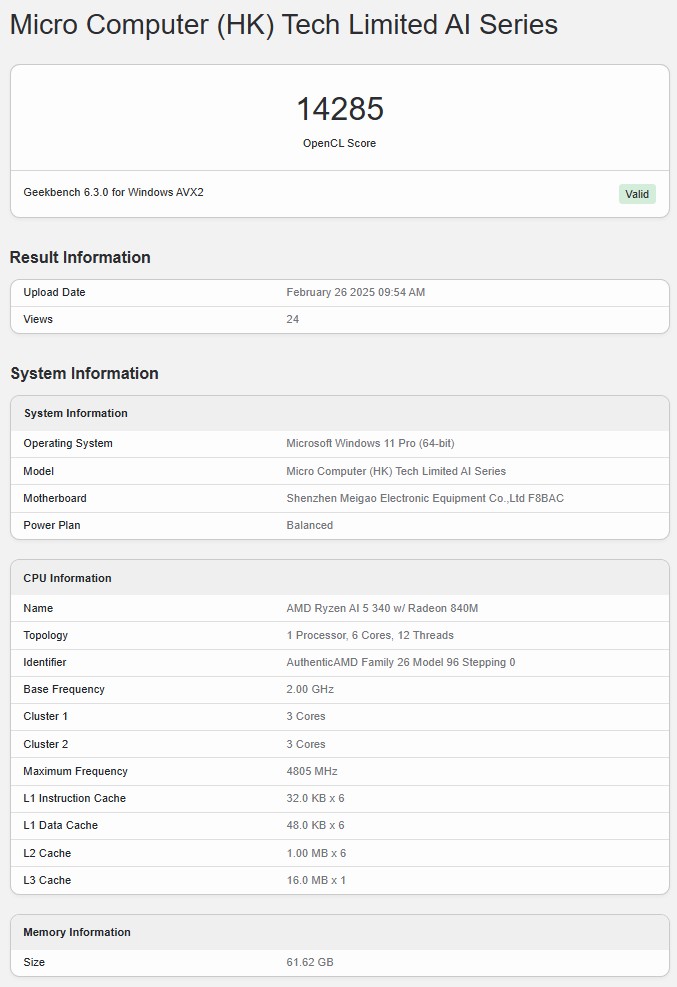
Task: Click the Motherboard value Shenzhen Meigao F8BAC
Action: 425,498
